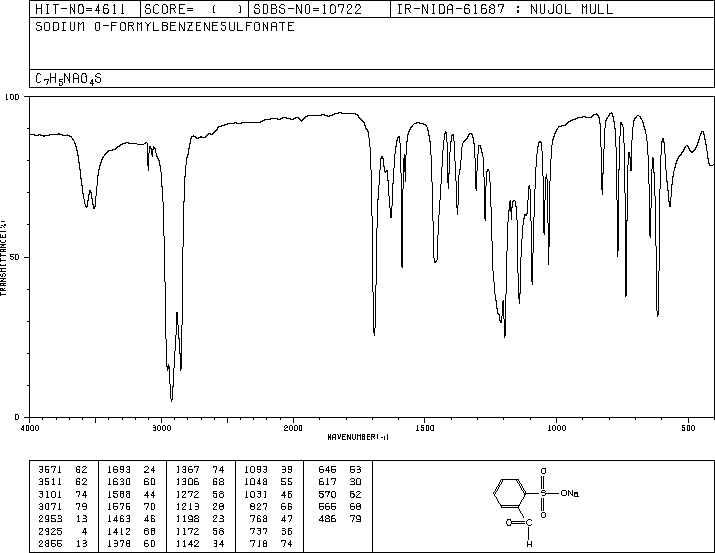Click the 50 y-axis tick label
This screenshot has height=553, width=715.
tap(15, 257)
